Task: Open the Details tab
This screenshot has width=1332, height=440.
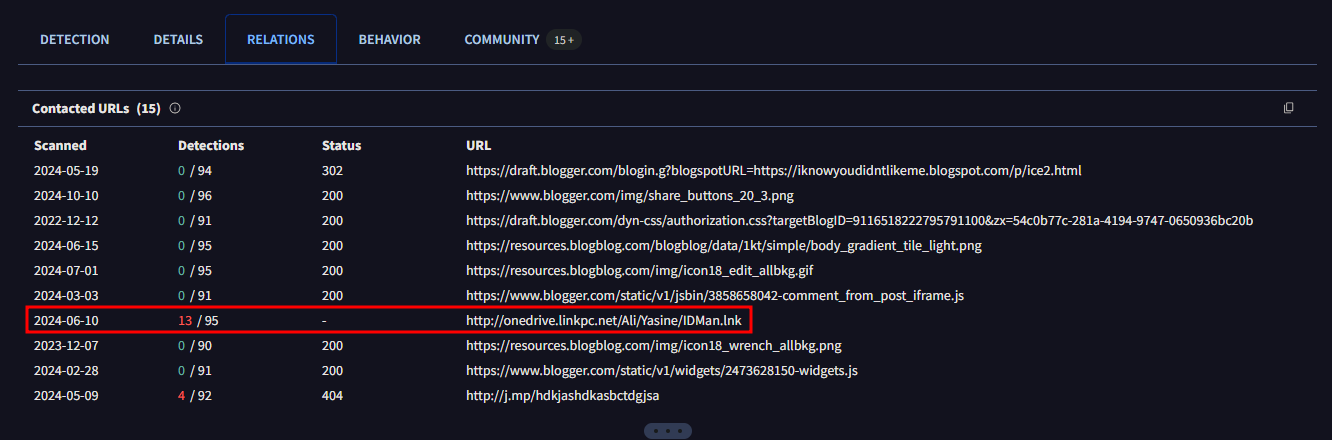Action: pyautogui.click(x=178, y=40)
